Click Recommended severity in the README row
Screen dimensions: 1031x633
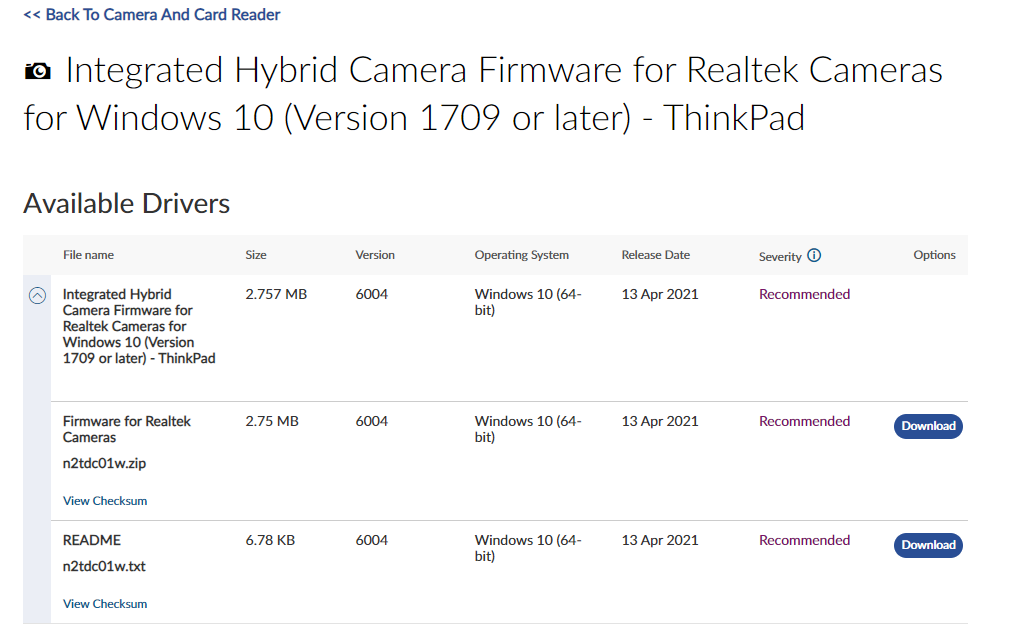804,540
